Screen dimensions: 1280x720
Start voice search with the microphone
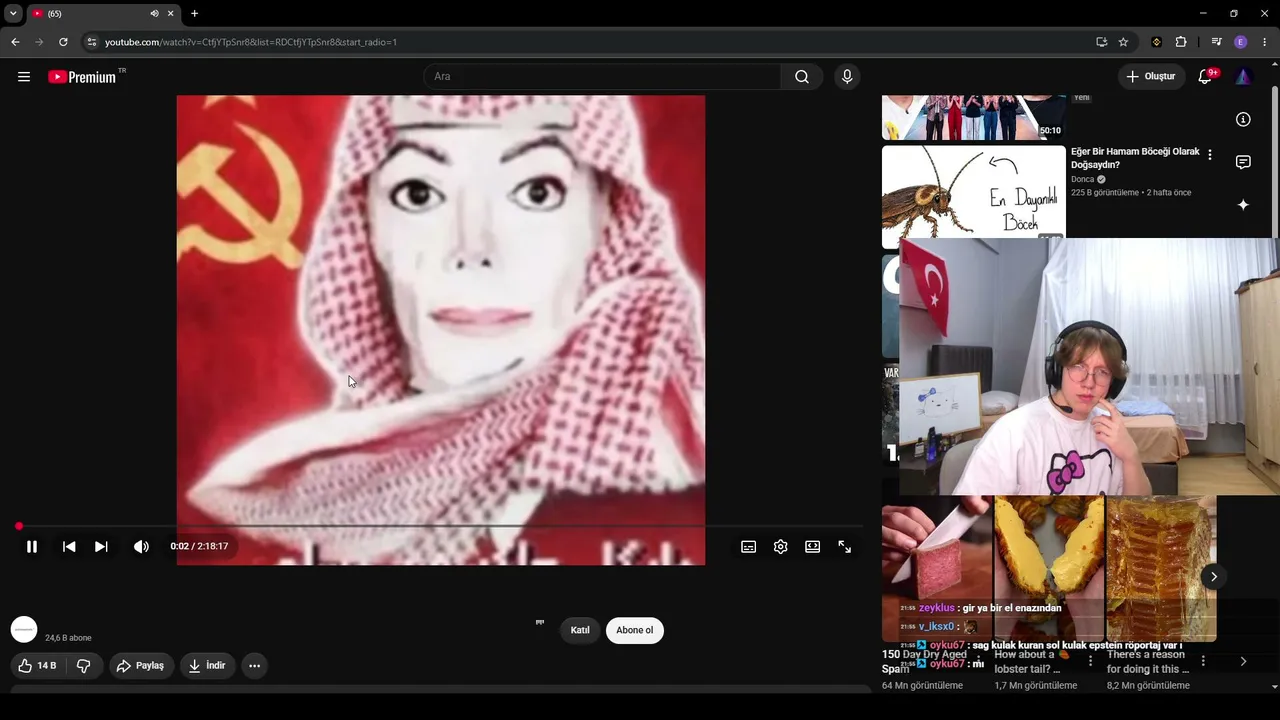coord(847,77)
